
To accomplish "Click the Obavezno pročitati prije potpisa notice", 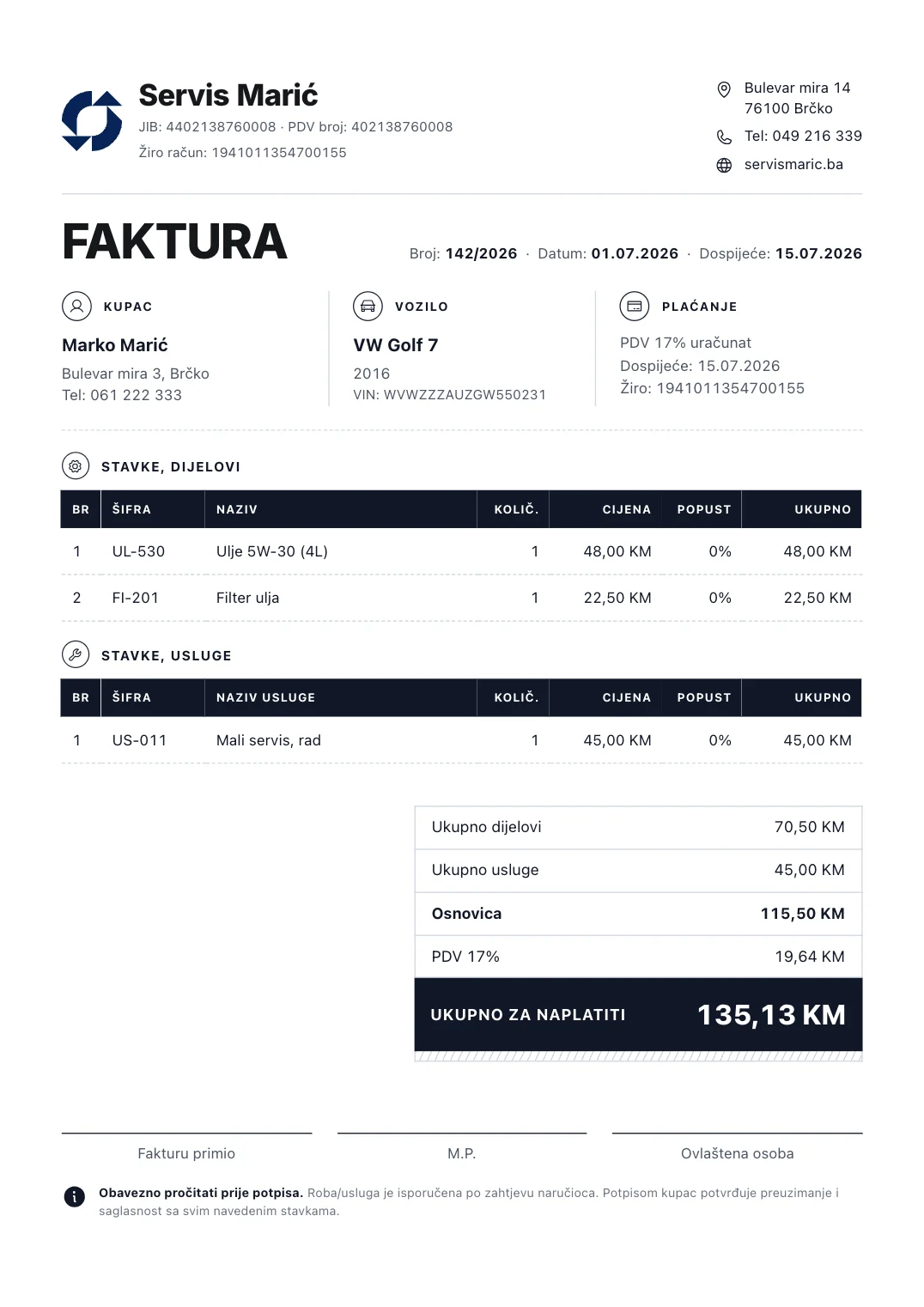I will [201, 1193].
